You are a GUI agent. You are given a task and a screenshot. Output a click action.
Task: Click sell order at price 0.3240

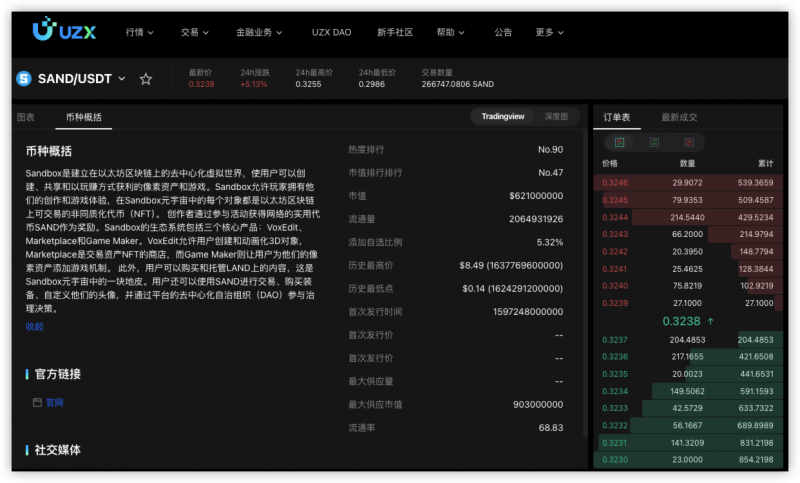pyautogui.click(x=688, y=286)
